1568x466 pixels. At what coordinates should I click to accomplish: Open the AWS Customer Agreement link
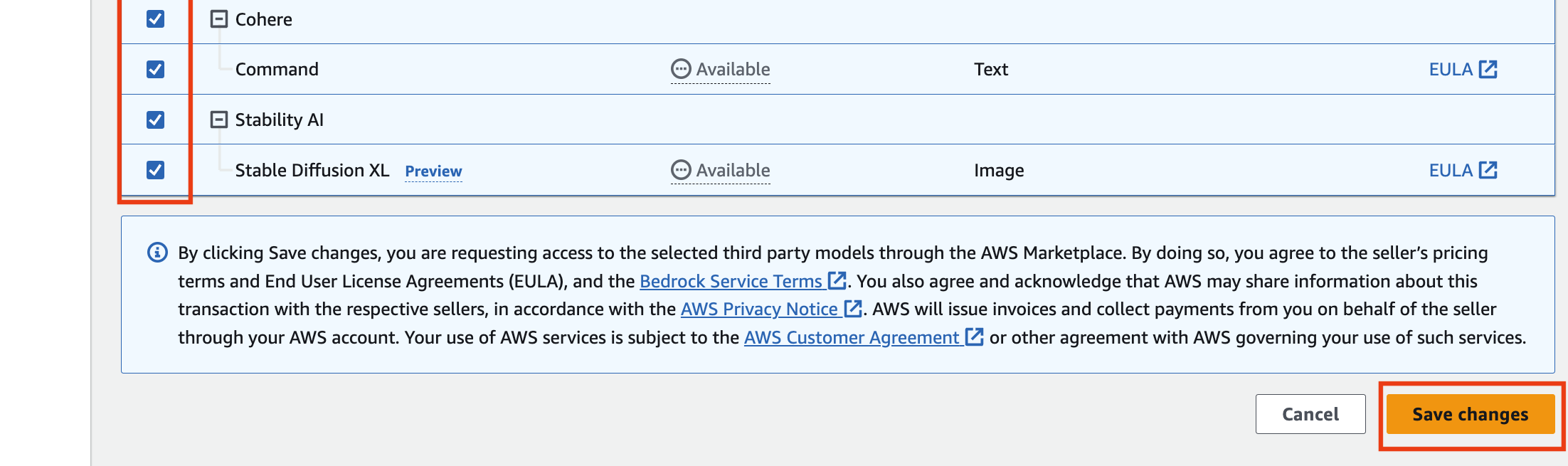pyautogui.click(x=852, y=337)
